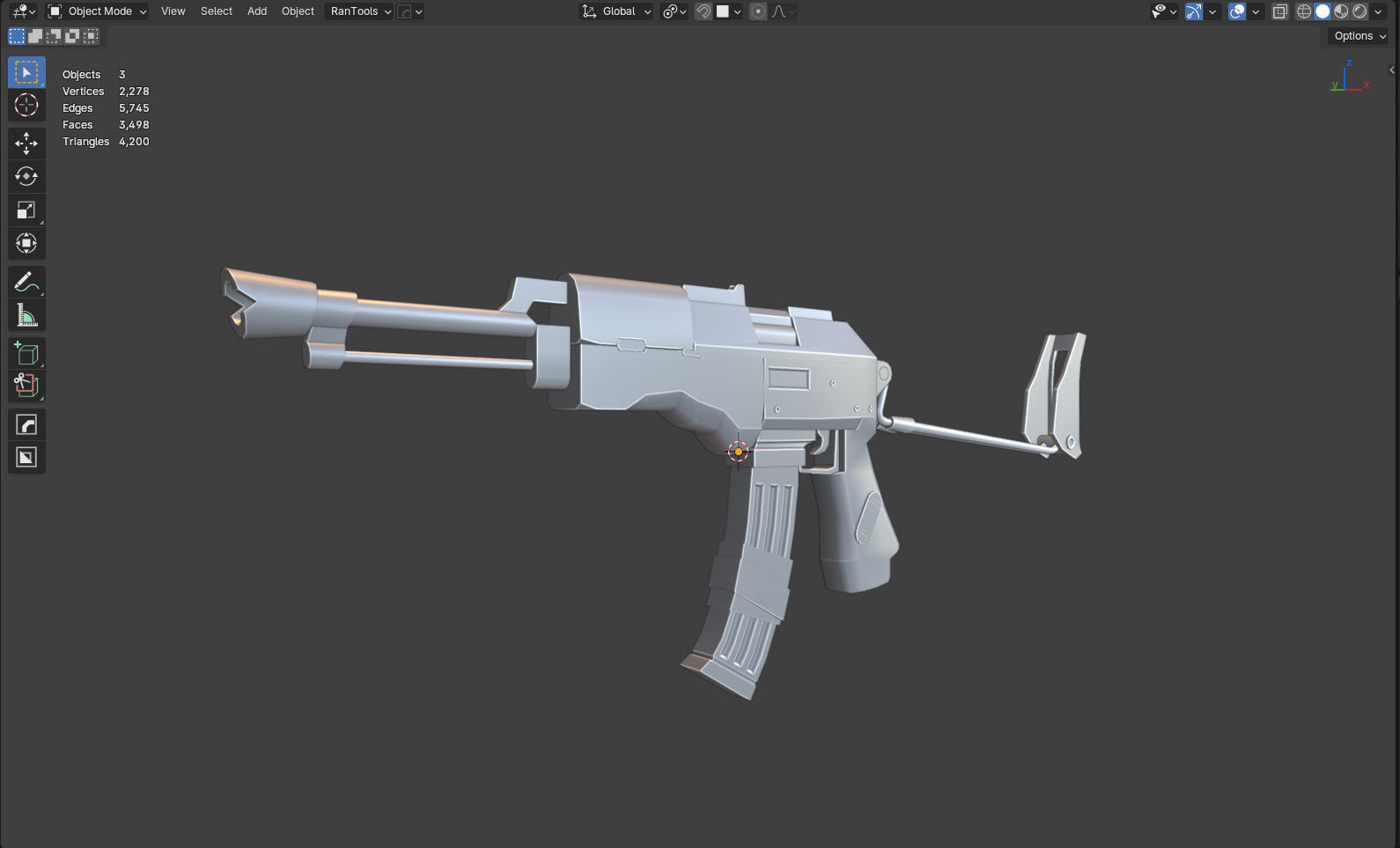Open the Select menu
The image size is (1400, 848).
click(x=216, y=11)
